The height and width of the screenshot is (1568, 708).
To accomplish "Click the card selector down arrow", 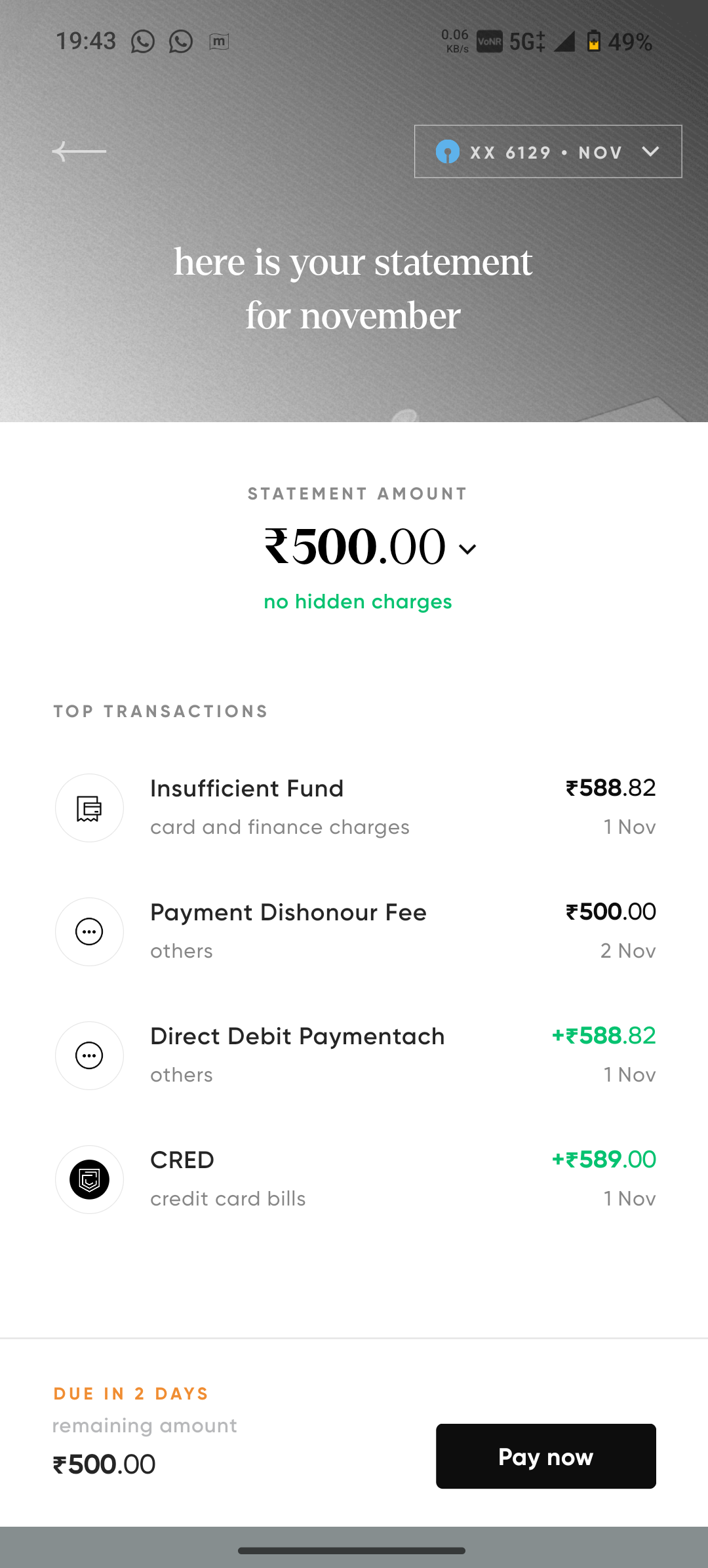I will [x=650, y=152].
